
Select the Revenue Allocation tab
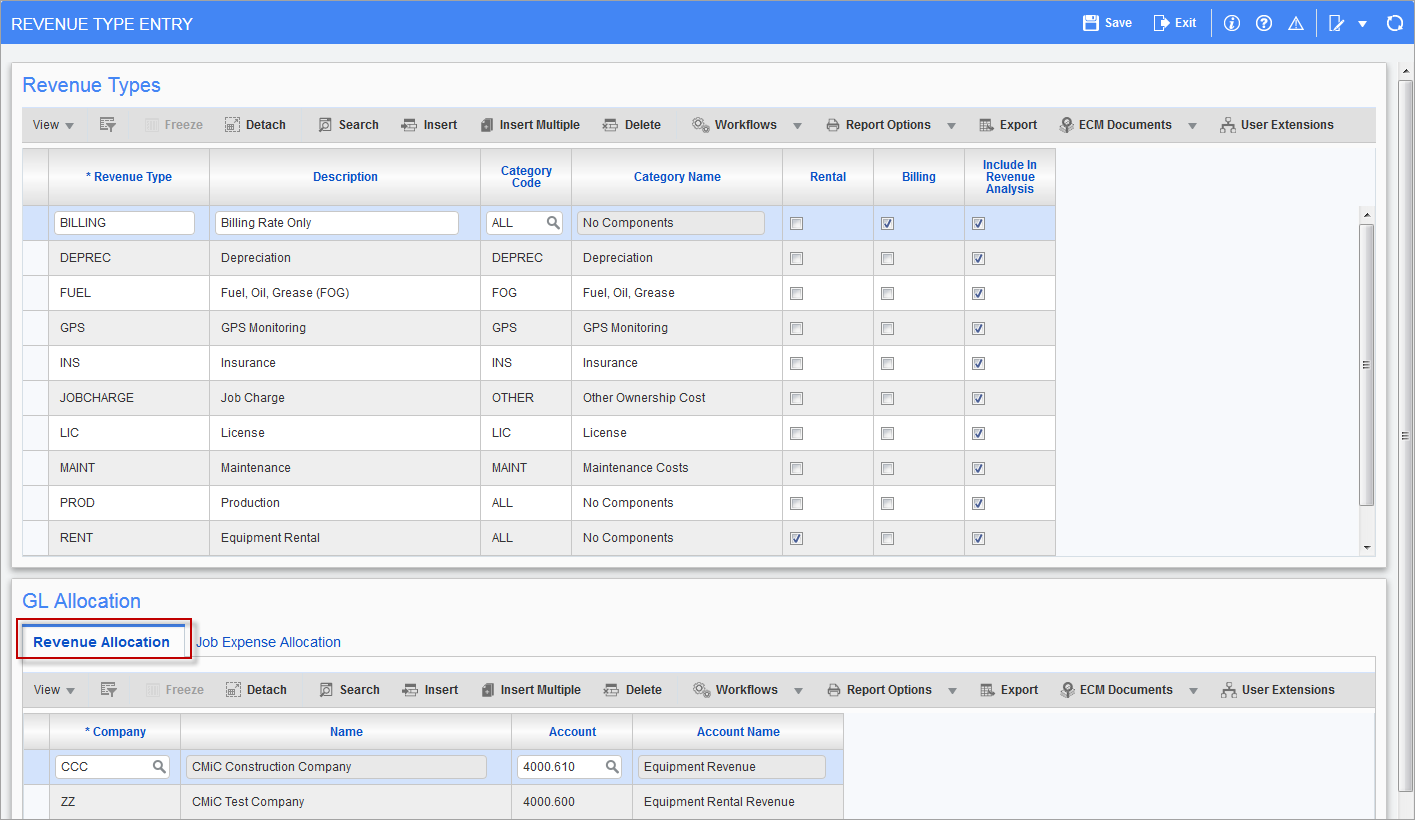tap(102, 642)
